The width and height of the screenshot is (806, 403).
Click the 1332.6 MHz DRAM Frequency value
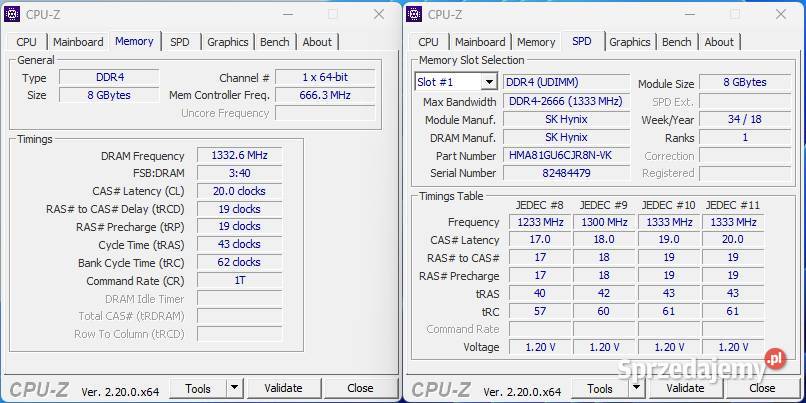[x=240, y=155]
